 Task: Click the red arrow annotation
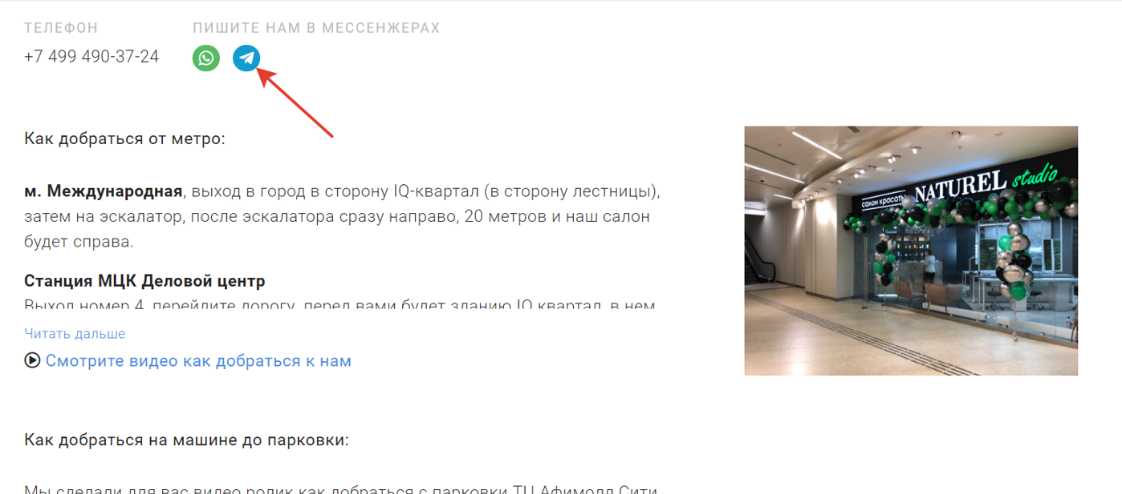point(296,102)
